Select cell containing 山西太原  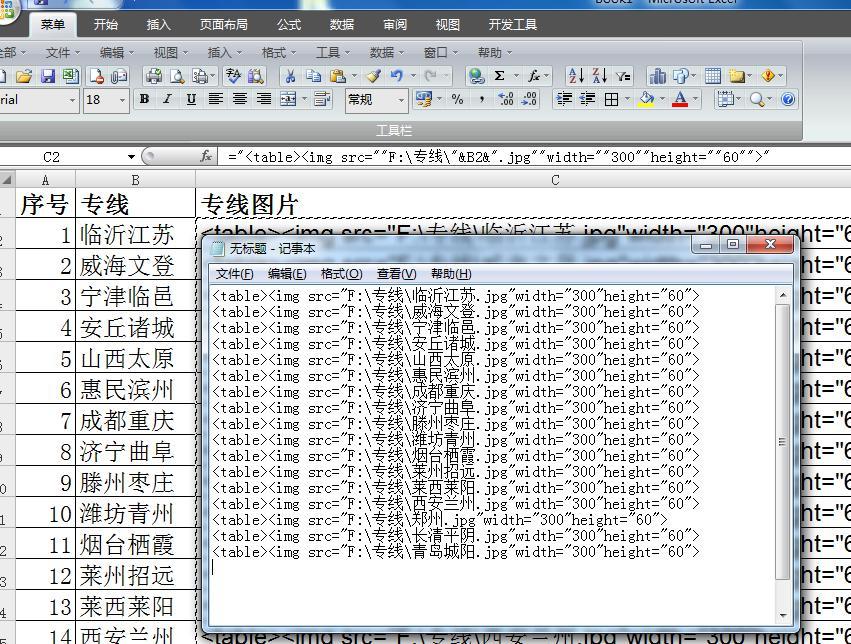(x=135, y=358)
